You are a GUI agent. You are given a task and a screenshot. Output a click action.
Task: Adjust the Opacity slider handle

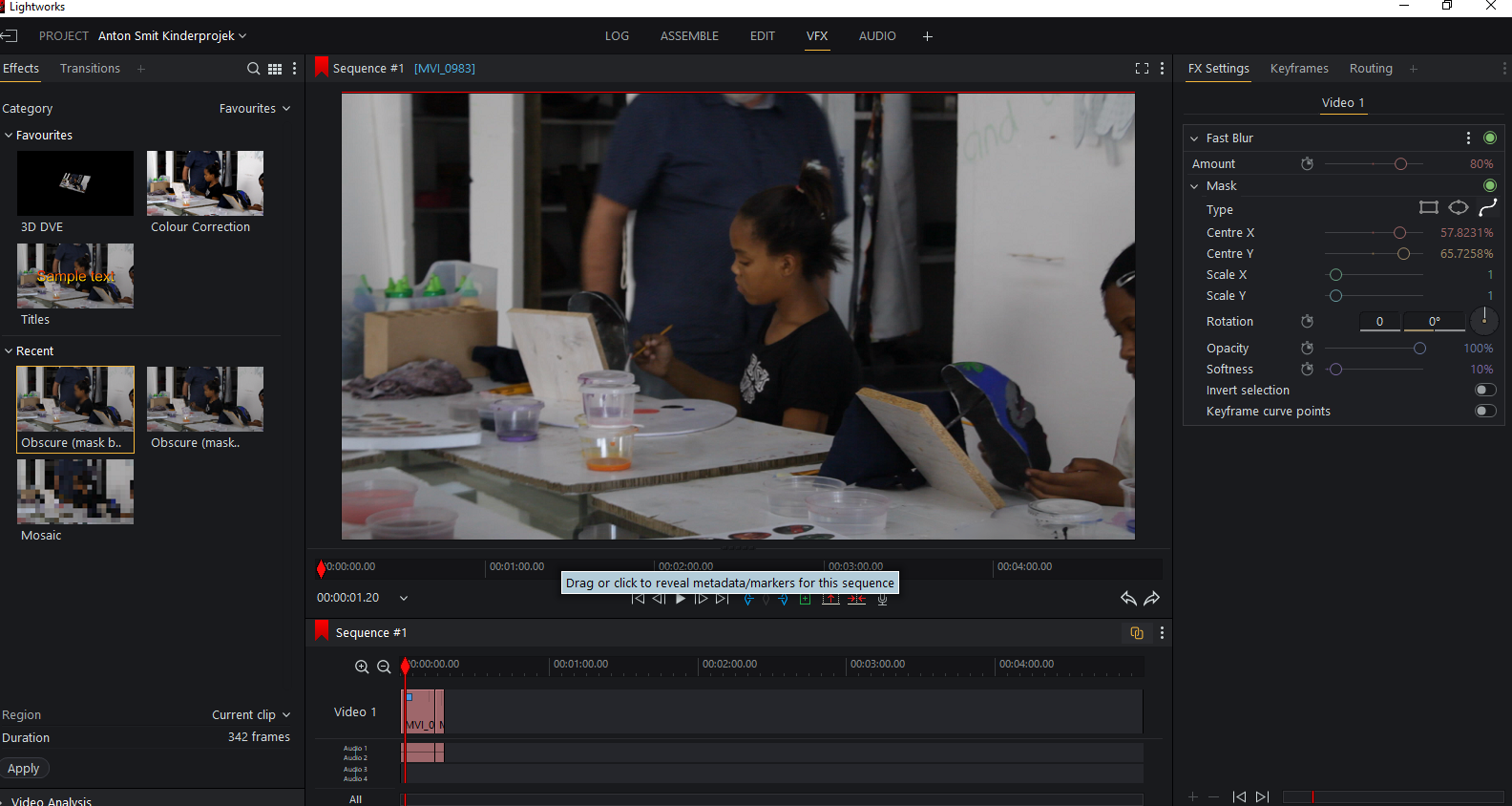click(1419, 349)
